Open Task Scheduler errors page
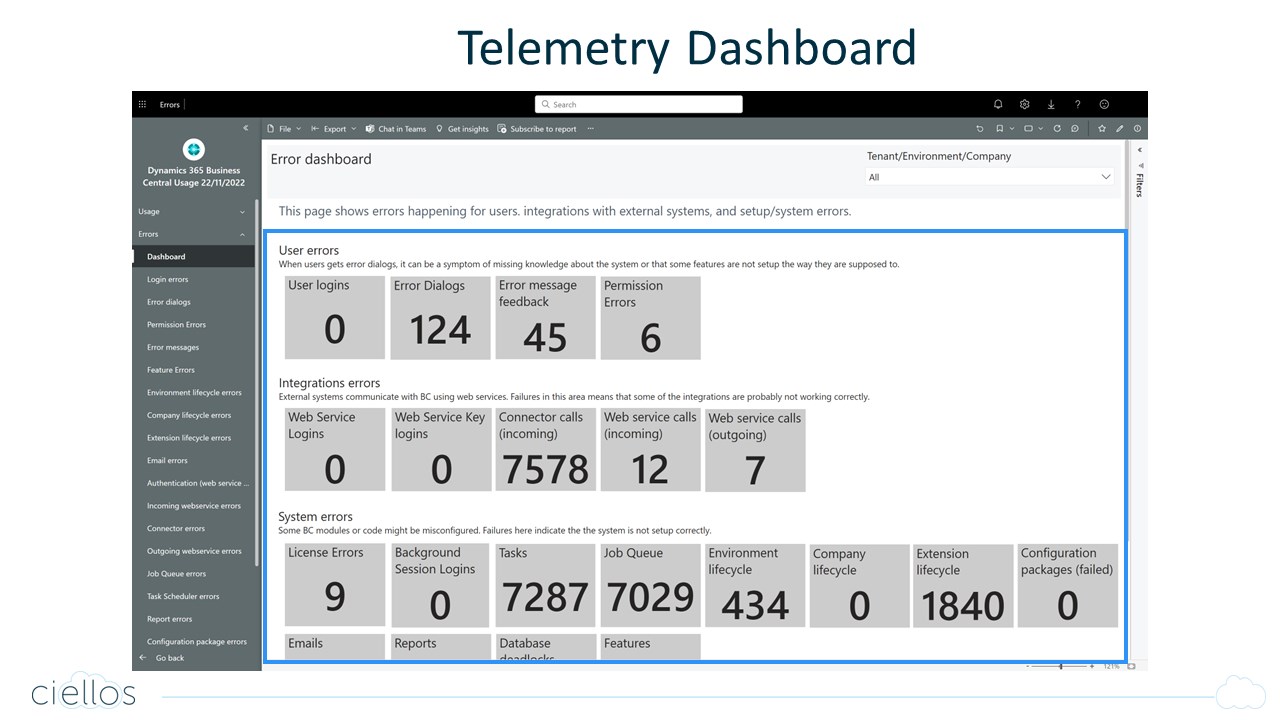Viewport: 1280px width, 720px height. 193,596
